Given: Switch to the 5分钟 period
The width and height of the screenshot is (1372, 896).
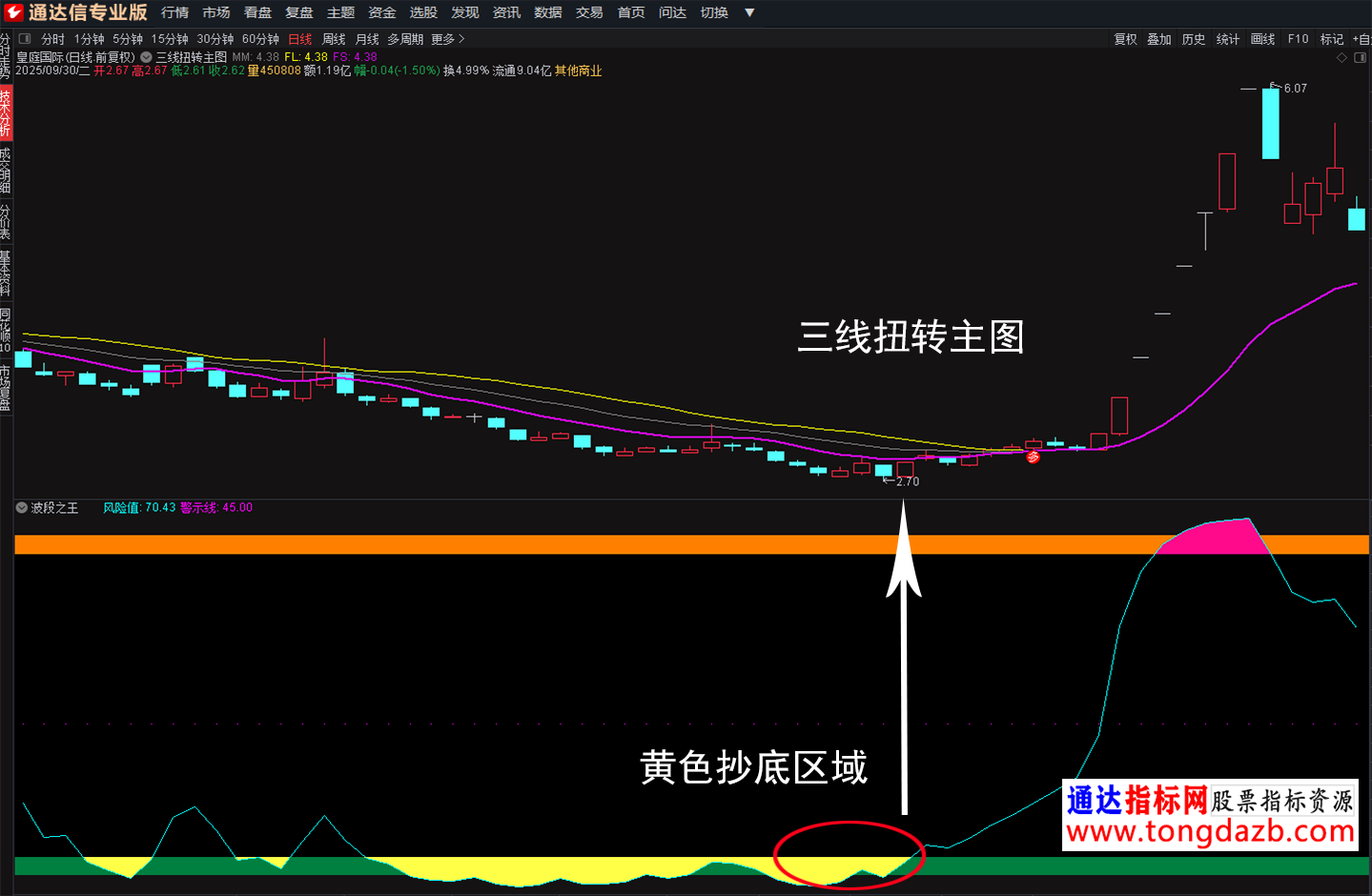Looking at the screenshot, I should coord(128,39).
